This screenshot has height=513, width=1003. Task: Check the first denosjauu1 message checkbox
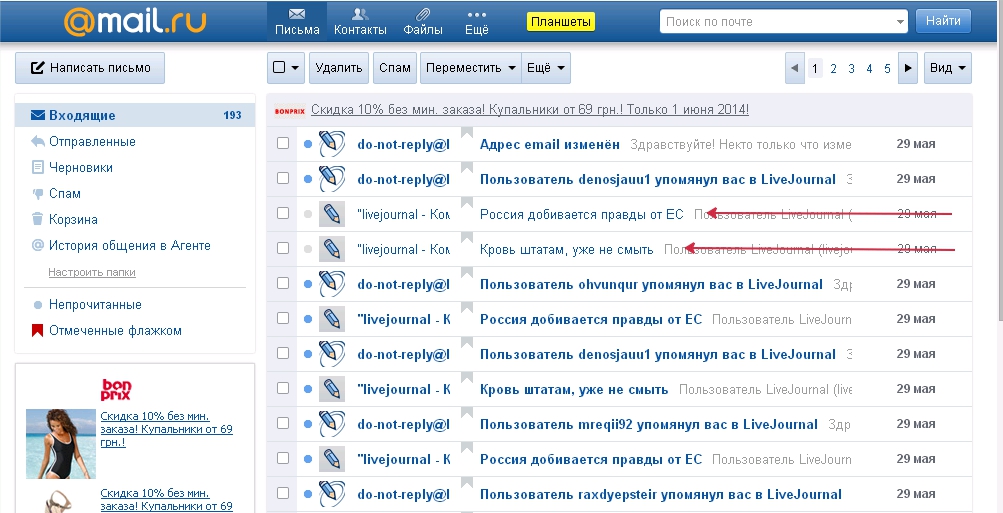pyautogui.click(x=283, y=178)
